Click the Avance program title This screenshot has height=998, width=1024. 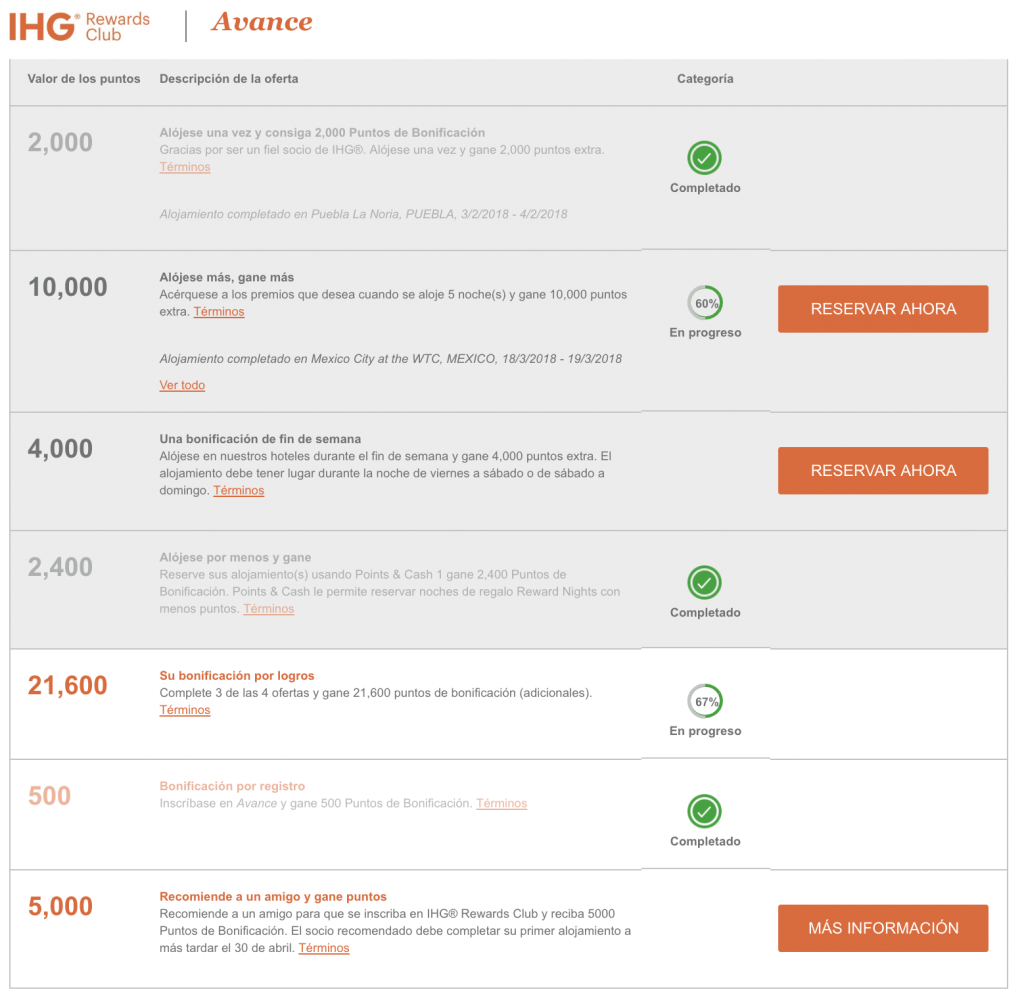[262, 22]
